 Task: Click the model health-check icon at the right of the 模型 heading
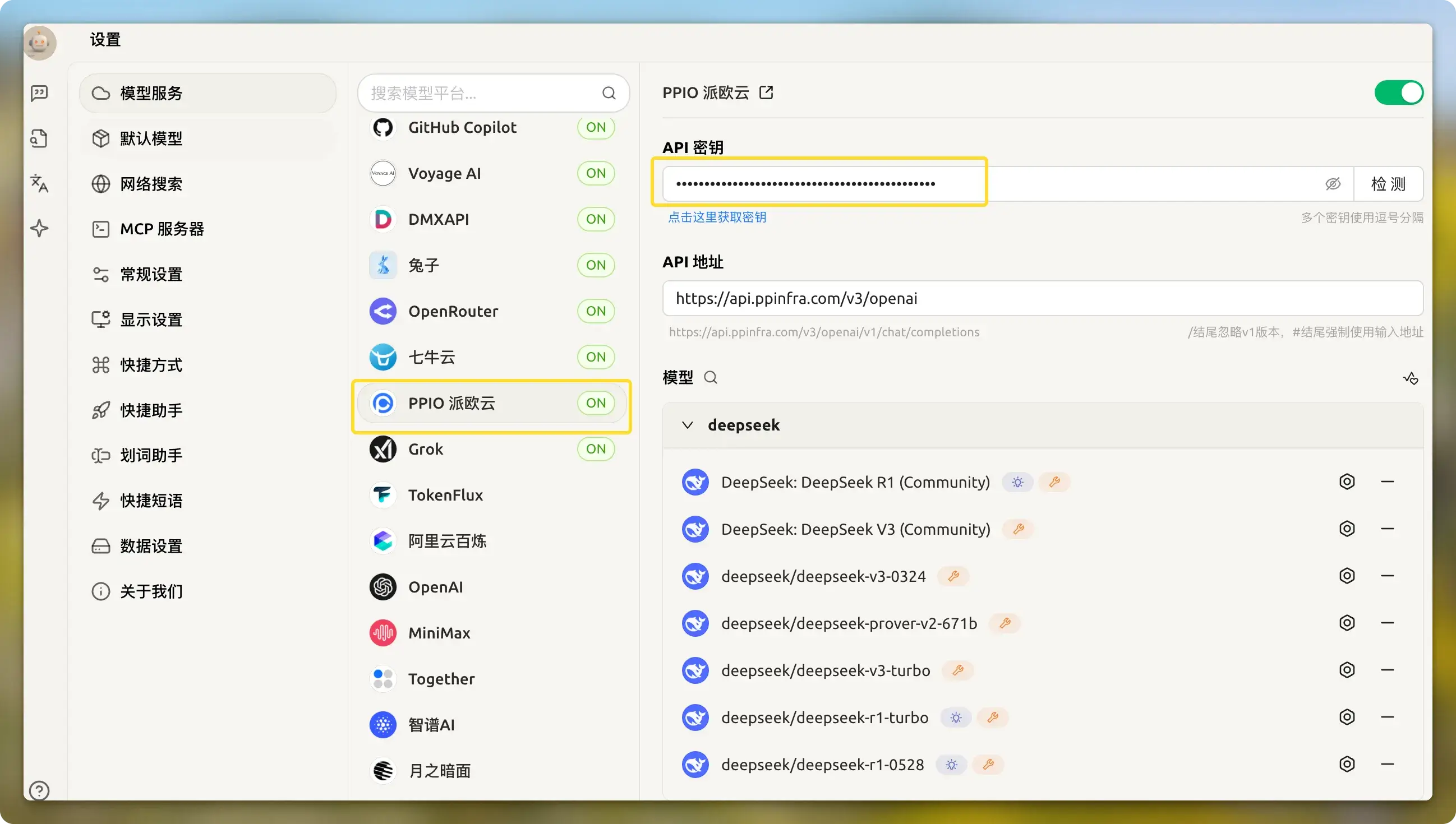pyautogui.click(x=1410, y=378)
